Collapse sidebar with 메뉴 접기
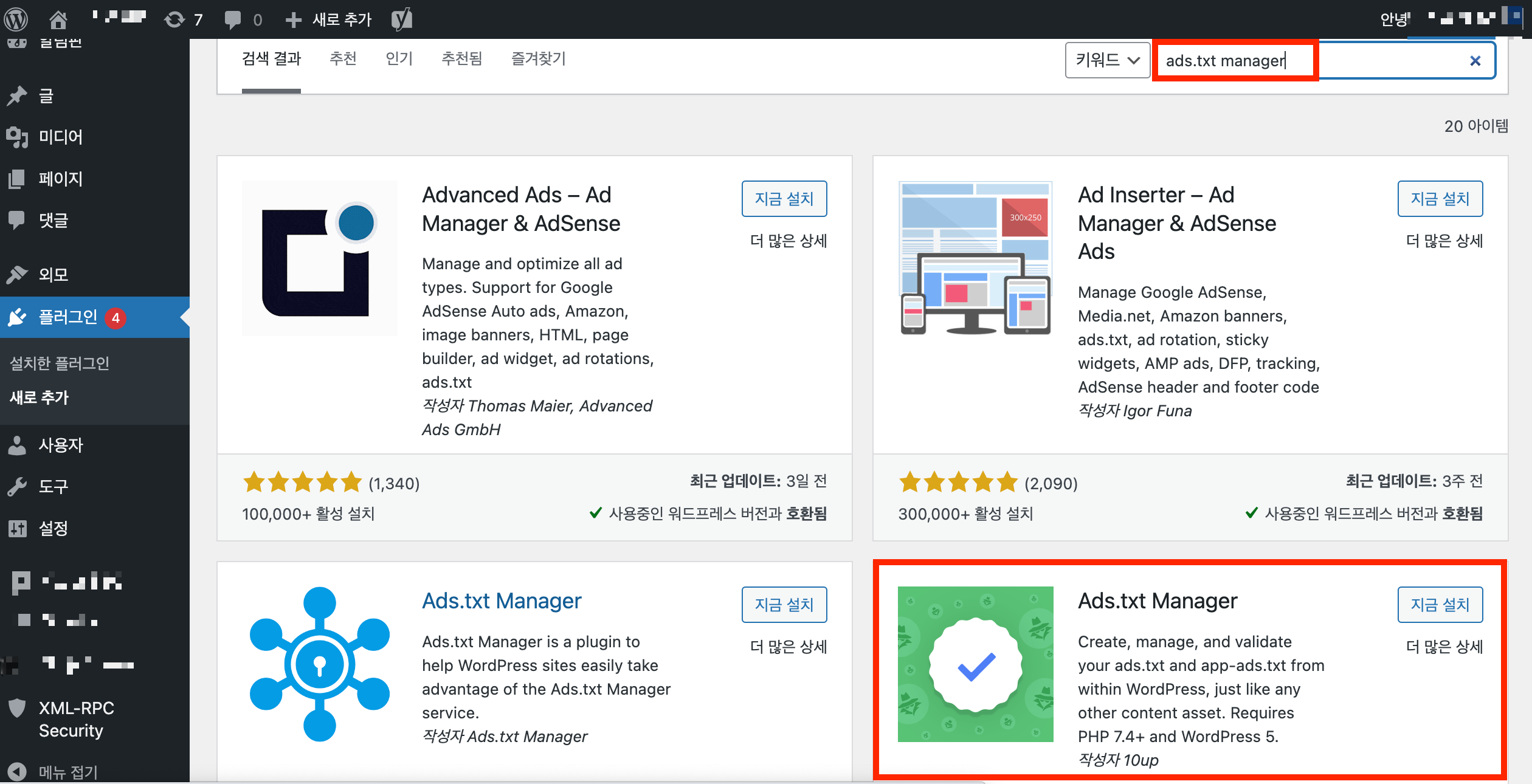 tap(67, 772)
